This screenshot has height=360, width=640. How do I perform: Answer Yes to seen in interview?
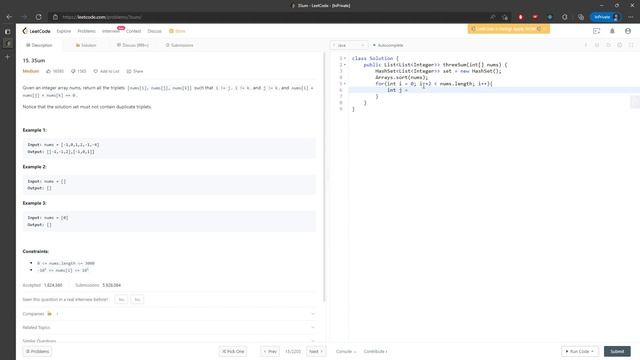coord(121,300)
